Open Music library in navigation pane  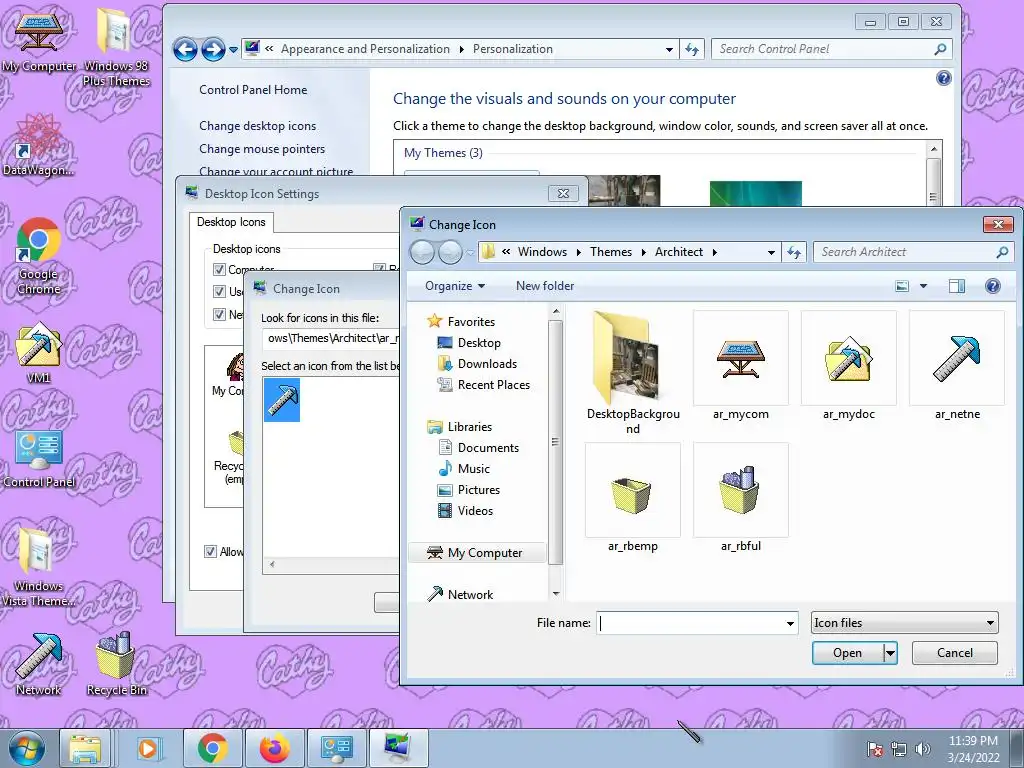tap(473, 468)
